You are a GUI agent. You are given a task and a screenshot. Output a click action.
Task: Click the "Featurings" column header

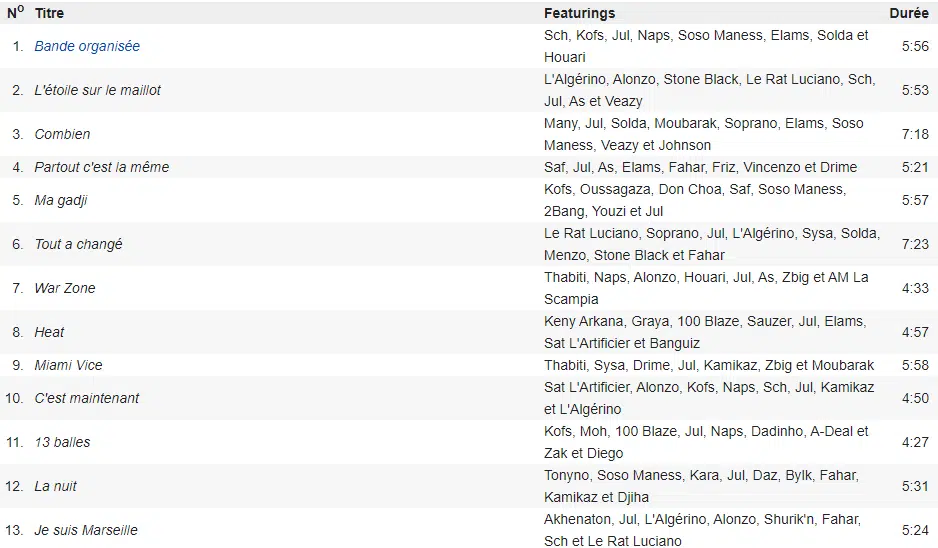pos(579,13)
